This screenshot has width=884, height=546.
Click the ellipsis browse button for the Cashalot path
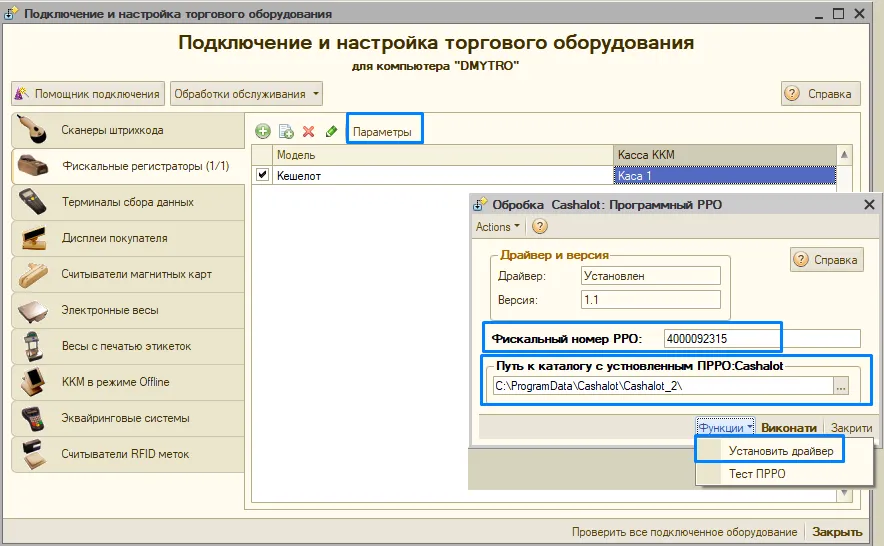point(841,386)
